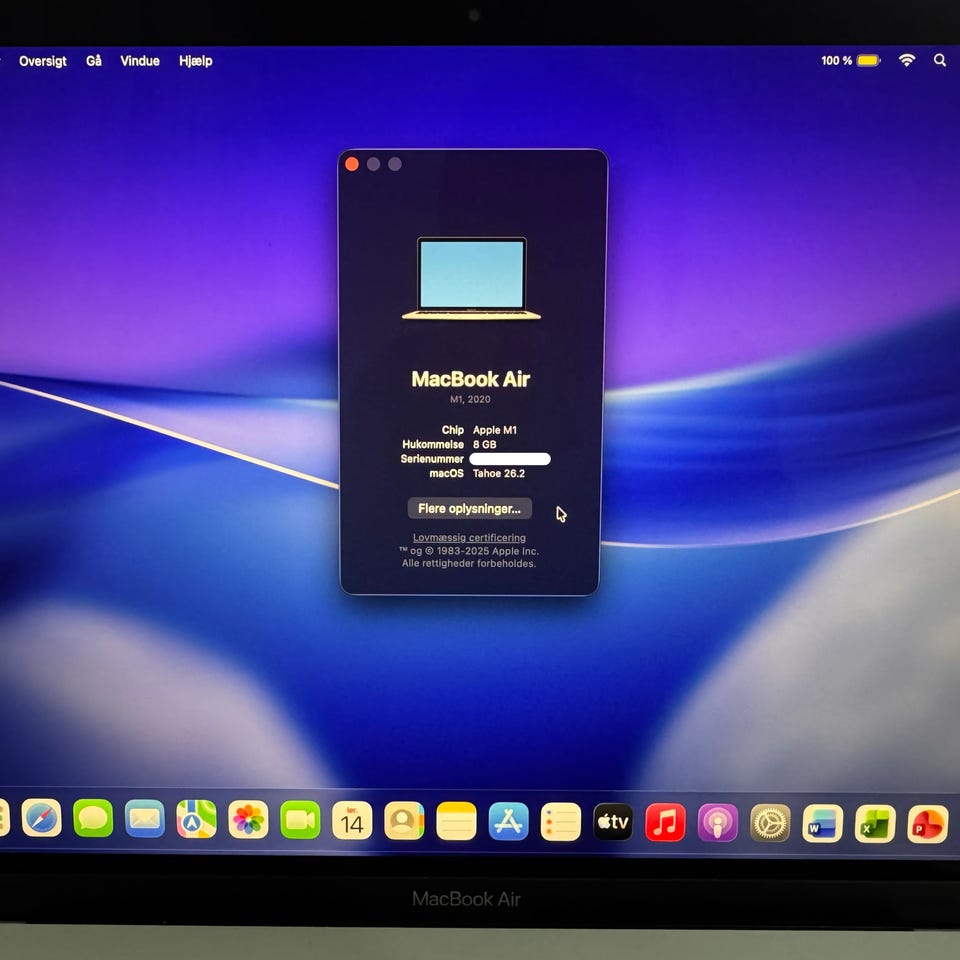Open Safari from the Dock
Image resolution: width=960 pixels, height=960 pixels.
point(42,818)
